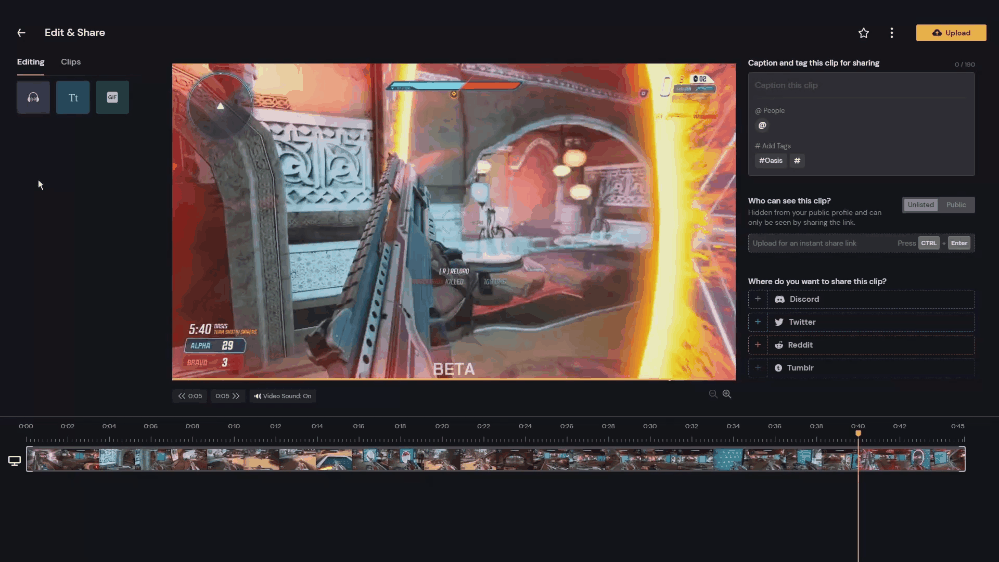The height and width of the screenshot is (562, 999).
Task: Click the Enter key hint
Action: coord(959,243)
